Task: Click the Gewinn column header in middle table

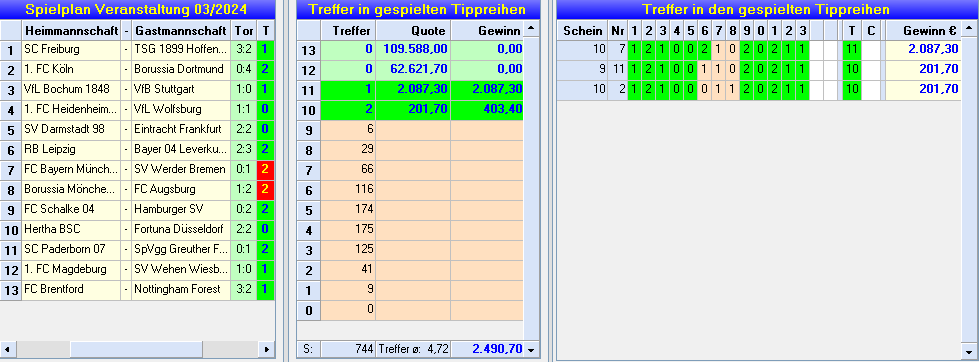Action: (486, 31)
